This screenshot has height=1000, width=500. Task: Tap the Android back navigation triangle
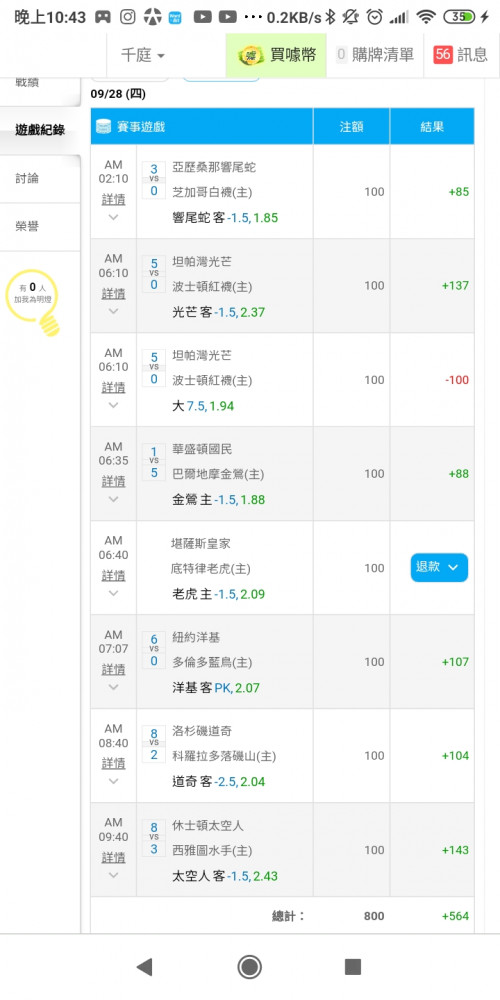point(145,967)
